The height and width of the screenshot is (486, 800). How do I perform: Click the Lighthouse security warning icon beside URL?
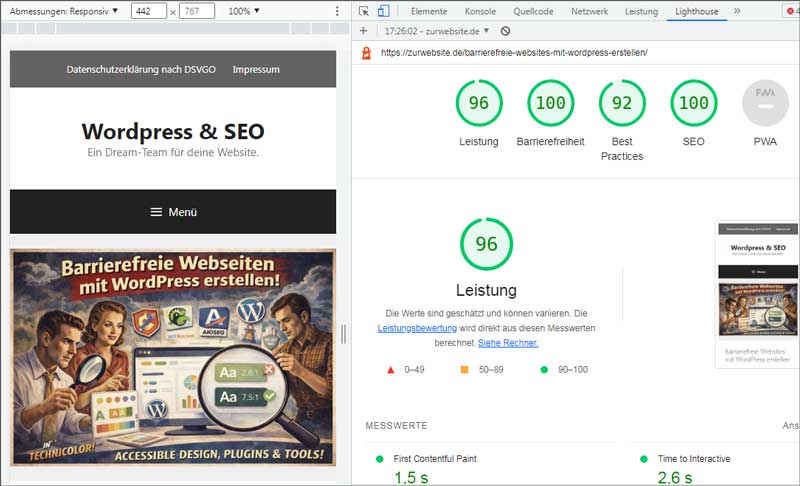point(366,53)
